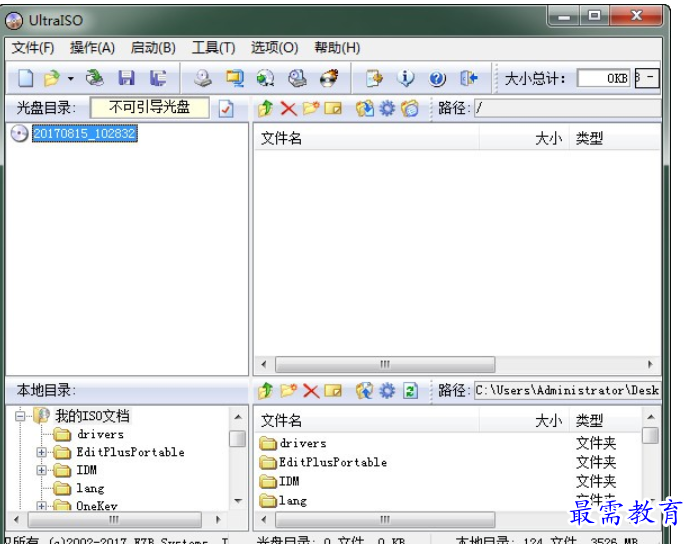Click right arrow of disc file list scrollbar
This screenshot has height=544, width=691.
click(x=650, y=364)
